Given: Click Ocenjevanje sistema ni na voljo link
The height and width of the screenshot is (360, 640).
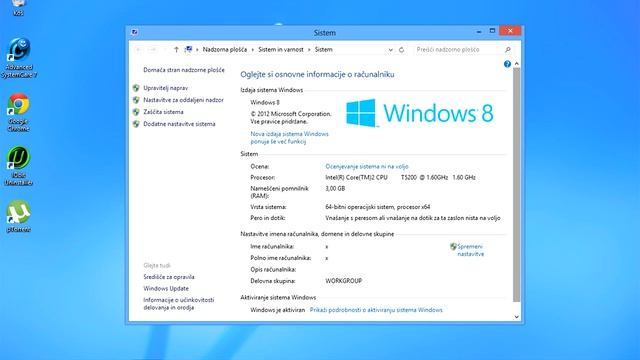Looking at the screenshot, I should click(367, 167).
